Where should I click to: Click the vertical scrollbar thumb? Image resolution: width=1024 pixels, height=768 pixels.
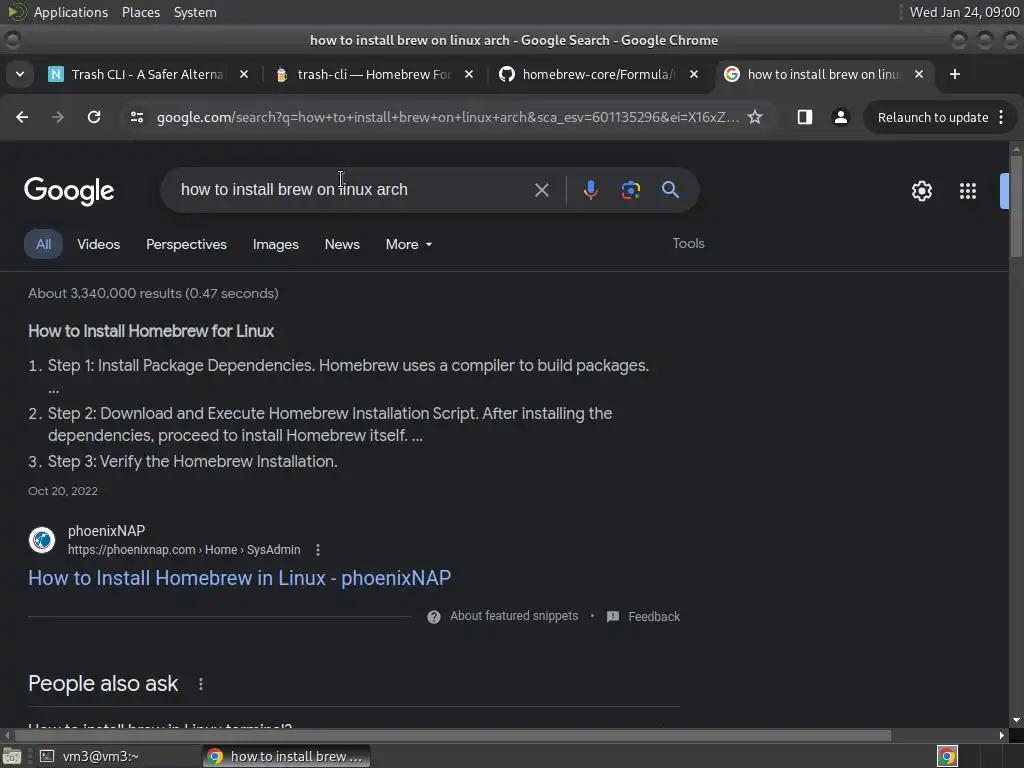1016,206
